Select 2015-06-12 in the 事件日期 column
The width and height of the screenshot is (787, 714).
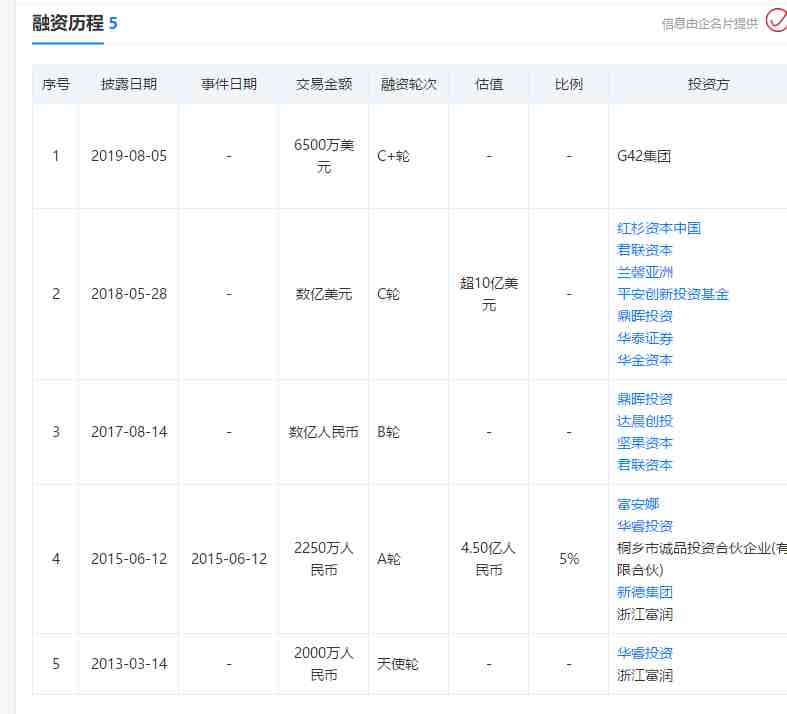[x=229, y=559]
